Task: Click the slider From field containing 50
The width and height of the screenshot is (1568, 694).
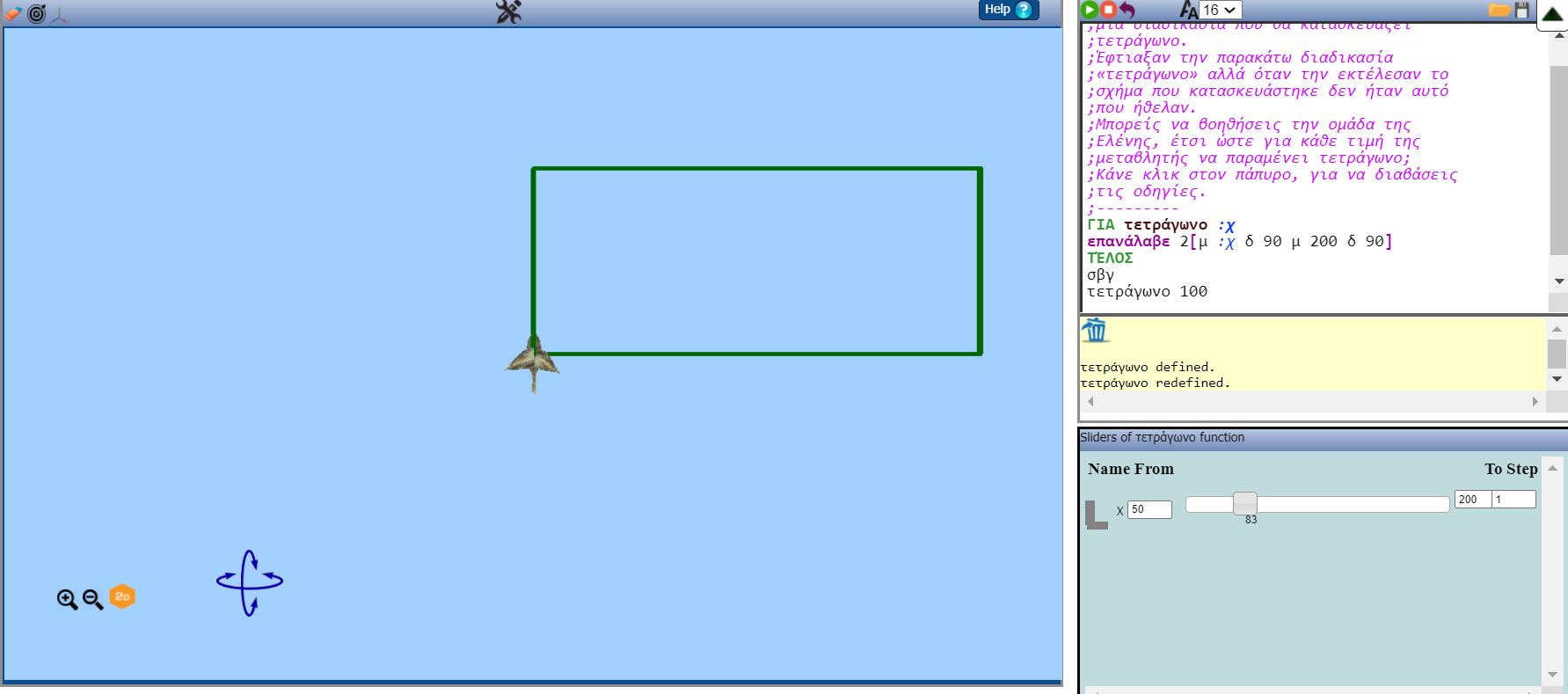Action: (x=1149, y=509)
